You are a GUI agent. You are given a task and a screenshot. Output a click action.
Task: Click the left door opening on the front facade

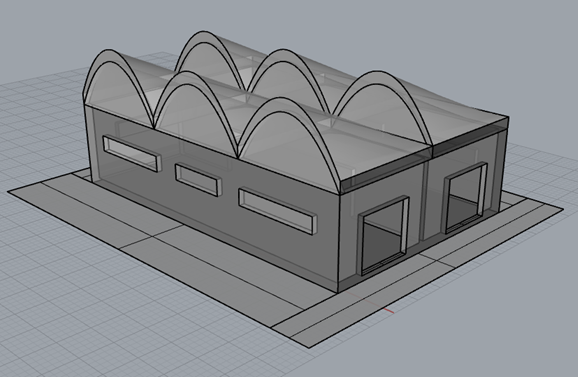383,236
